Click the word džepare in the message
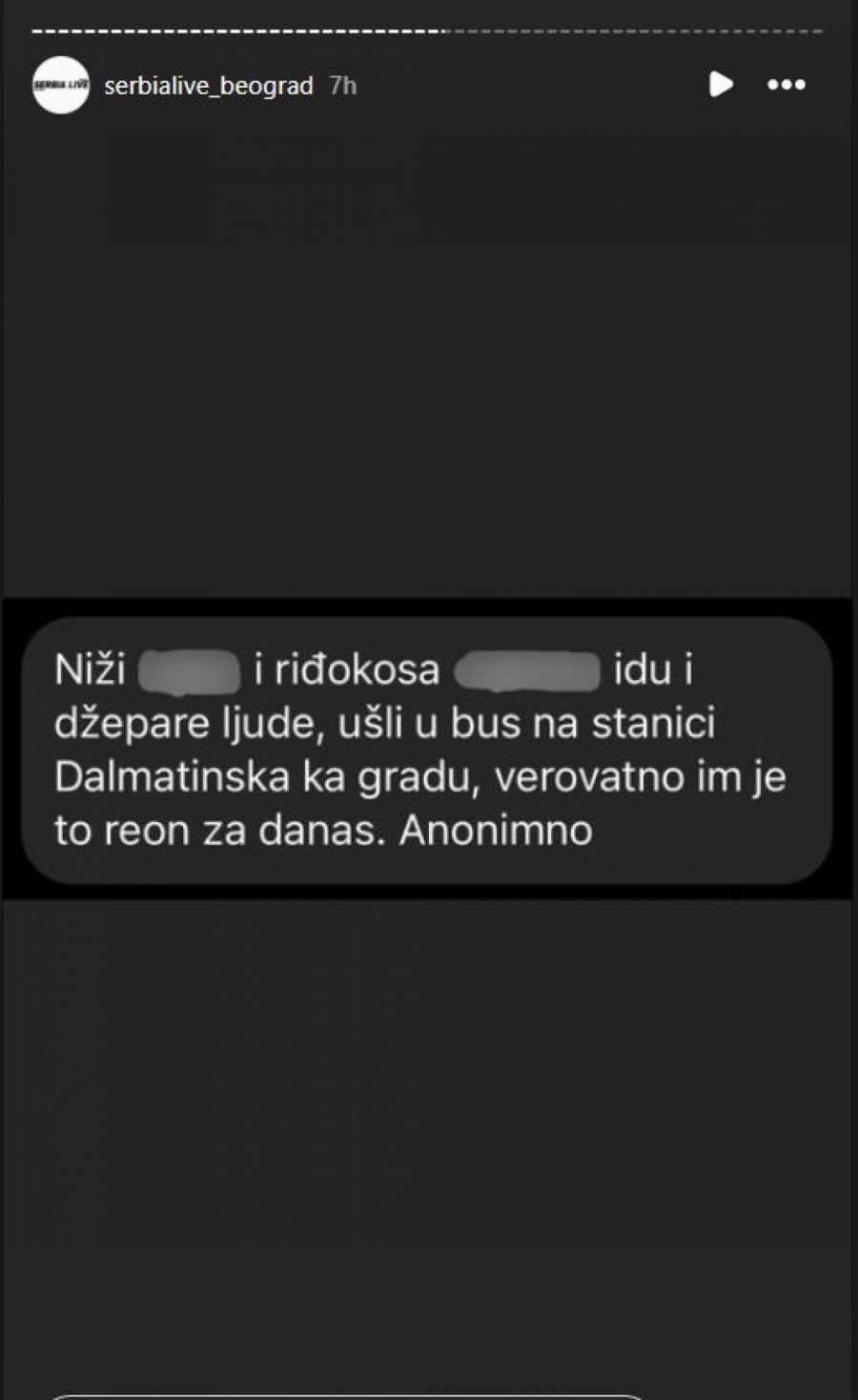 coord(132,725)
